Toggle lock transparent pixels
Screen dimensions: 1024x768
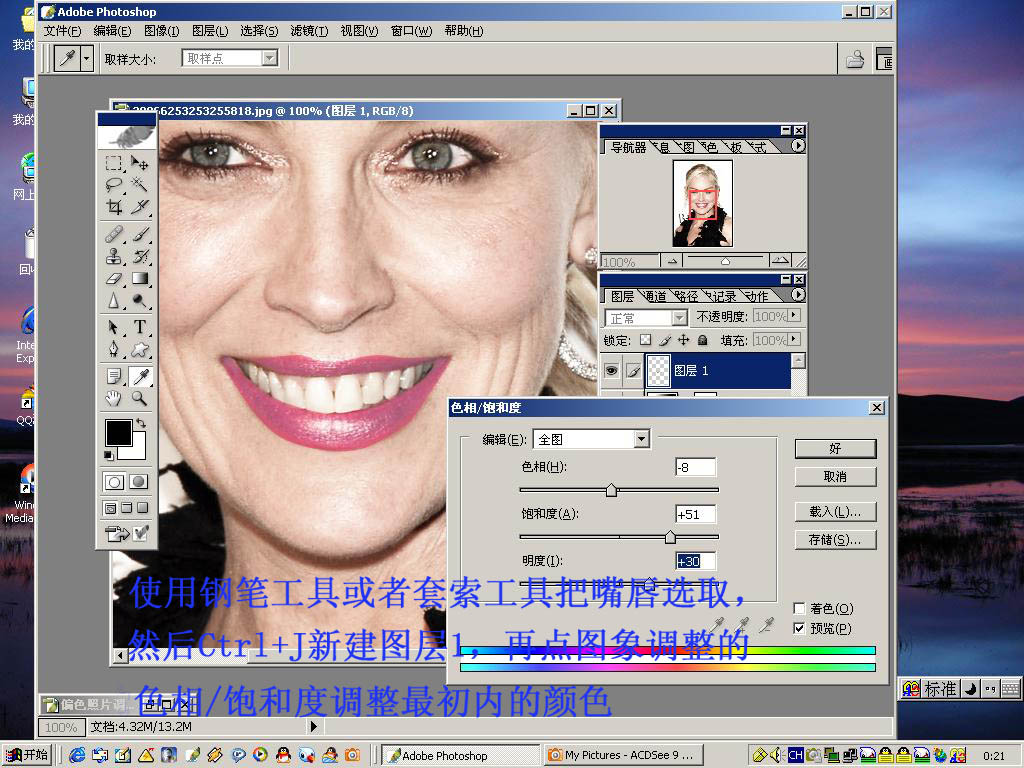coord(645,340)
